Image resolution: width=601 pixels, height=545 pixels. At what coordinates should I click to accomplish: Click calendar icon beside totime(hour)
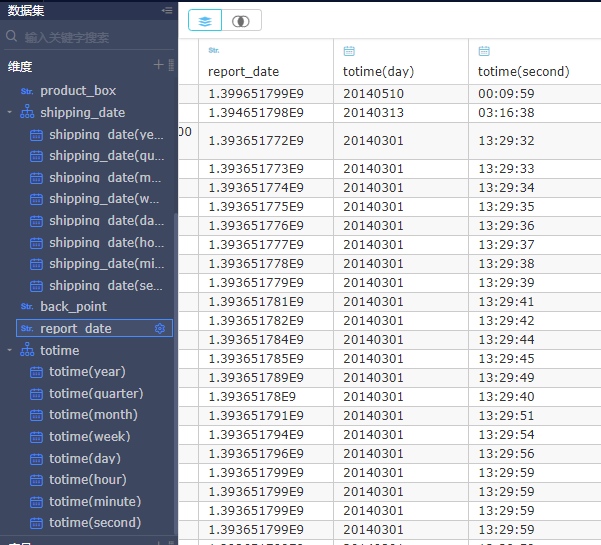(36, 480)
